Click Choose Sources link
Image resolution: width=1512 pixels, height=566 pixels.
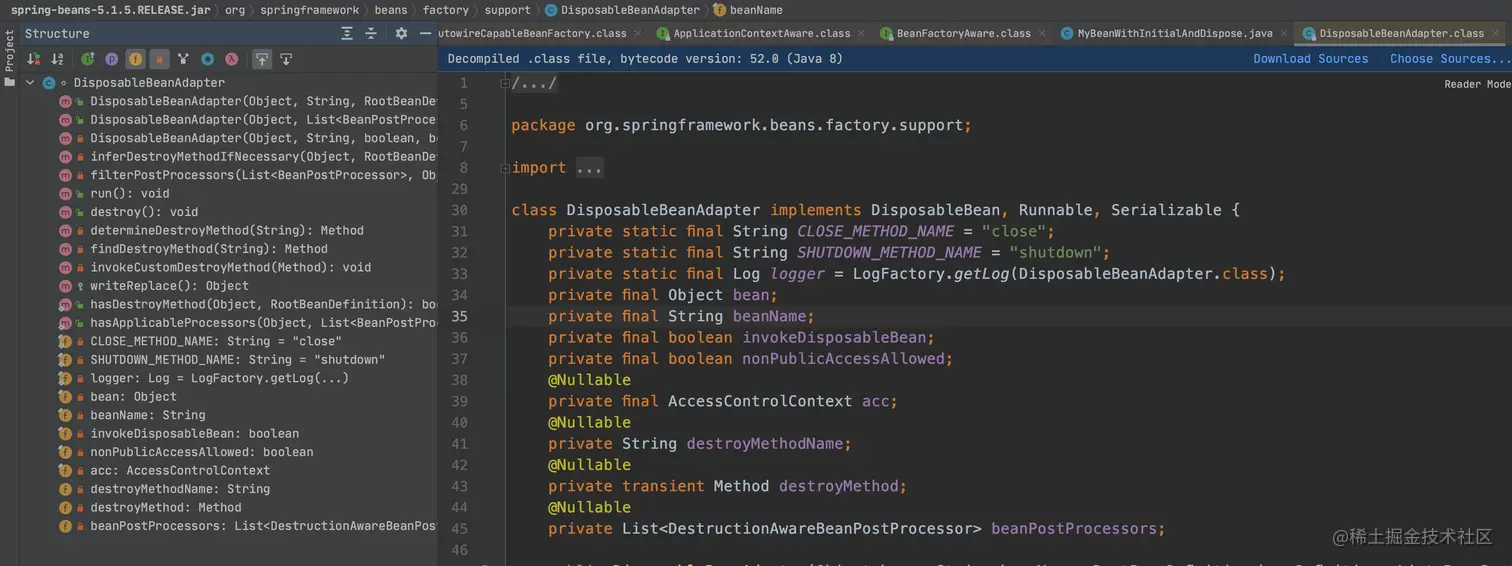[x=1450, y=59]
